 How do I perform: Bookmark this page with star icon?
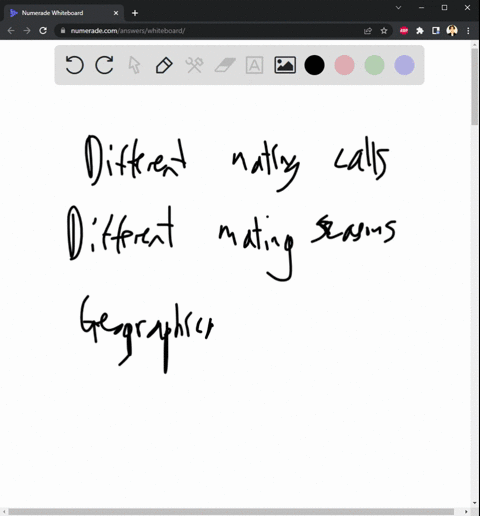[x=384, y=31]
